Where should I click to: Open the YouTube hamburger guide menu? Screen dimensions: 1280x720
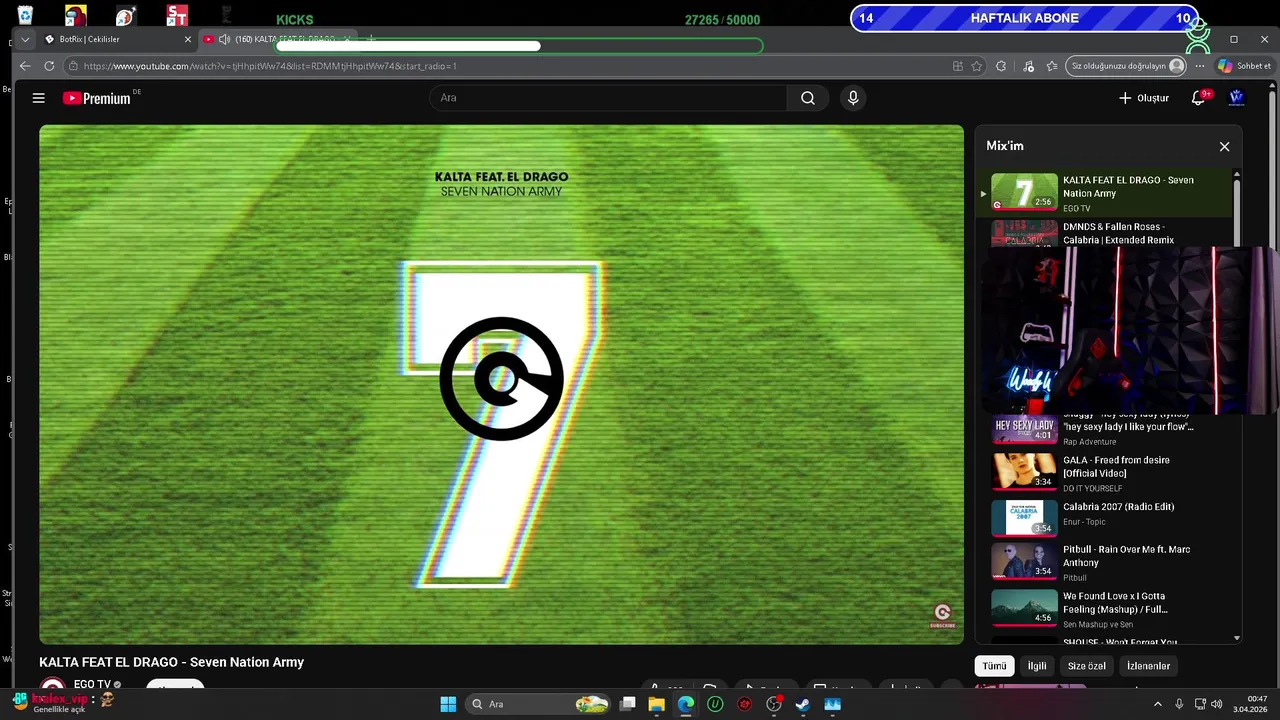(x=38, y=98)
